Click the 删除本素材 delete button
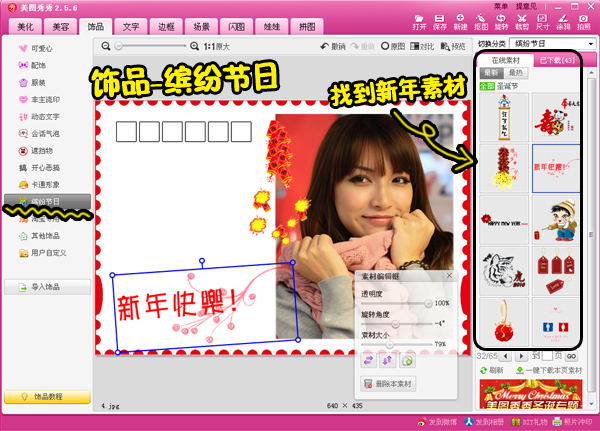Viewport: 600px width, 431px height. click(x=388, y=384)
